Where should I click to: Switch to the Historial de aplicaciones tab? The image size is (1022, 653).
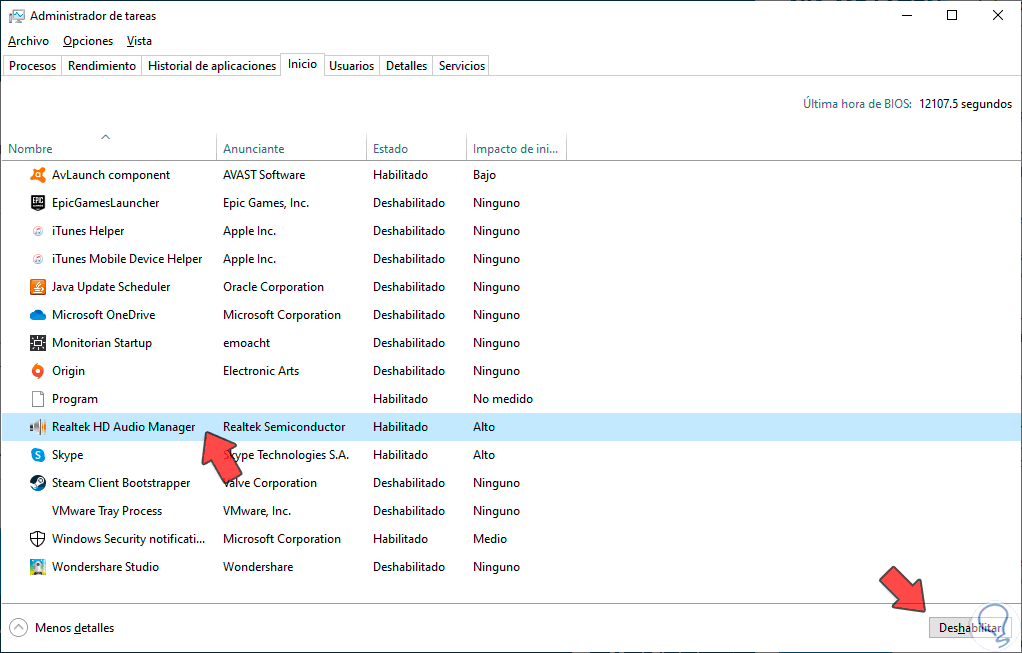[x=212, y=66]
